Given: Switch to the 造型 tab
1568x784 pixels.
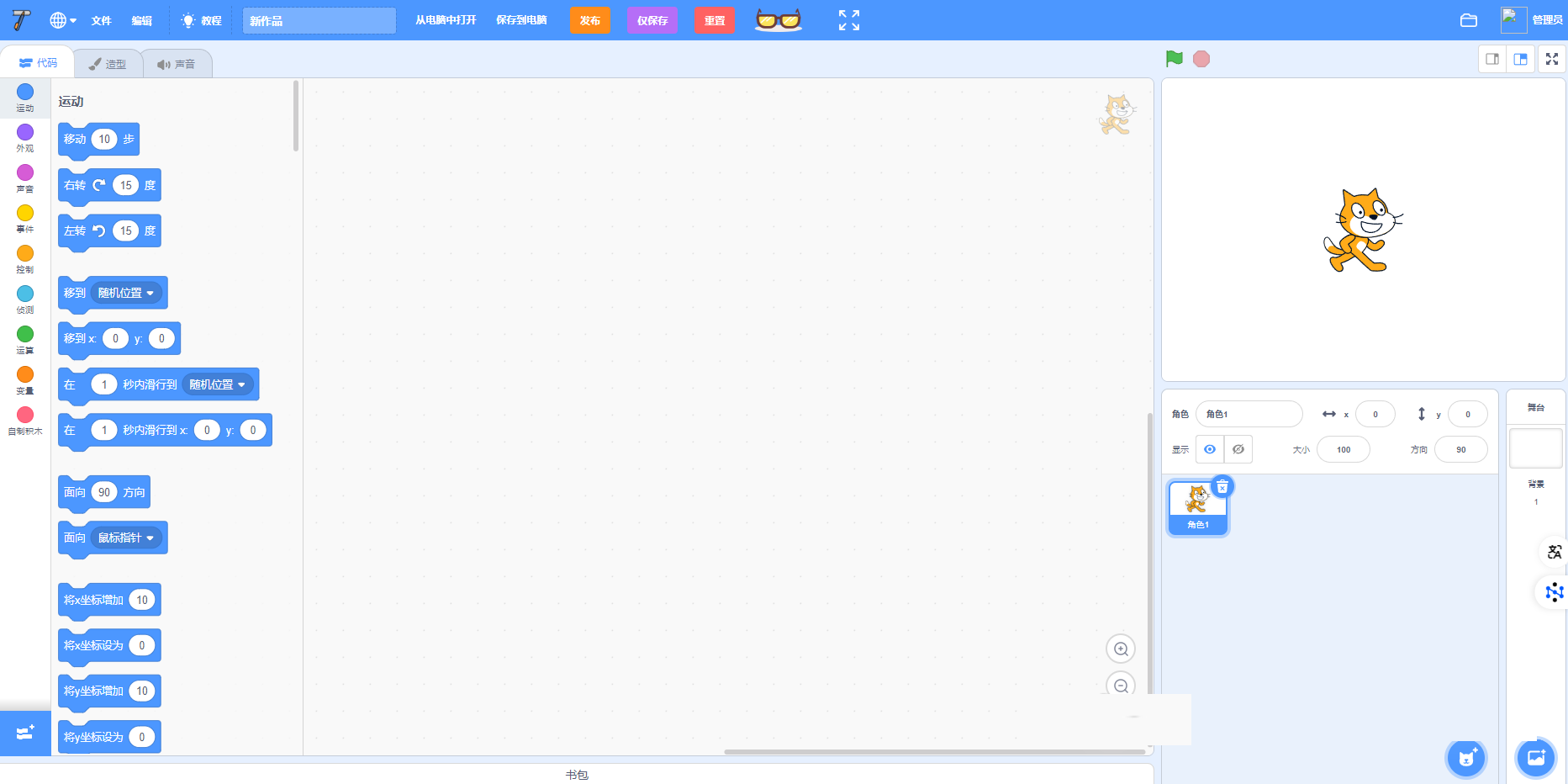Looking at the screenshot, I should [108, 64].
